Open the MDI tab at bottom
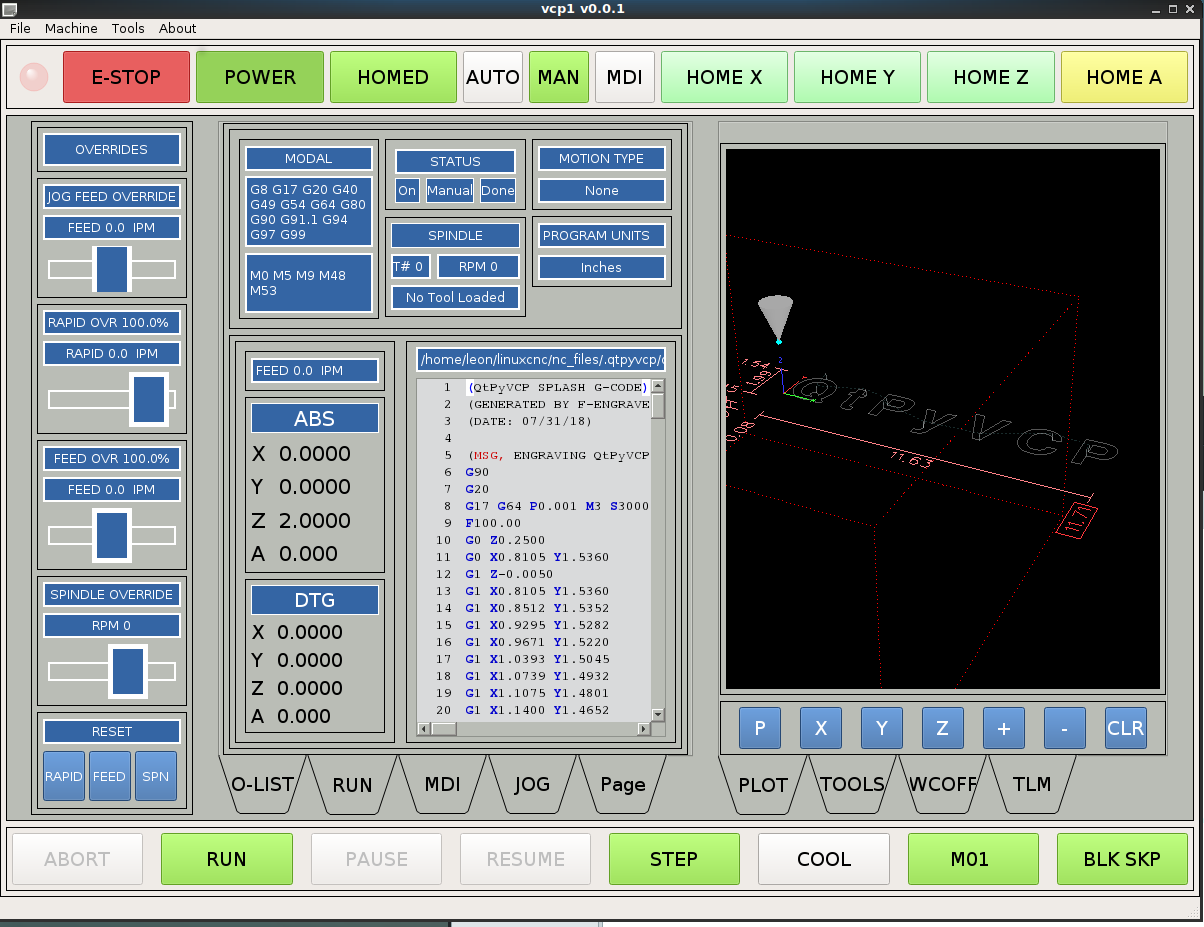The image size is (1204, 927). pos(442,784)
